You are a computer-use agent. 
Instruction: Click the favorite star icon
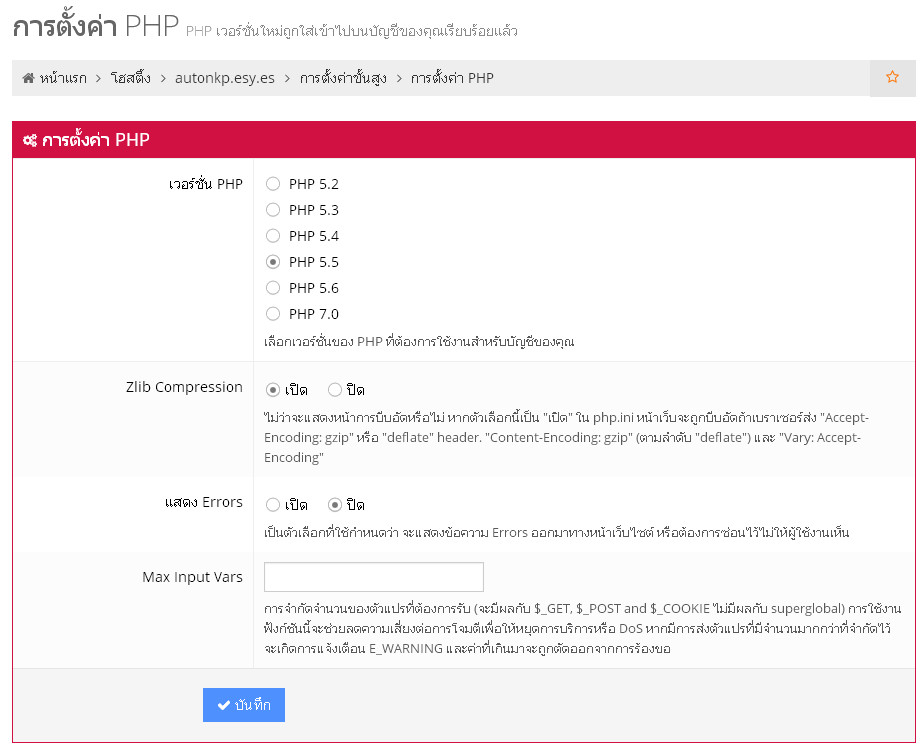[892, 77]
